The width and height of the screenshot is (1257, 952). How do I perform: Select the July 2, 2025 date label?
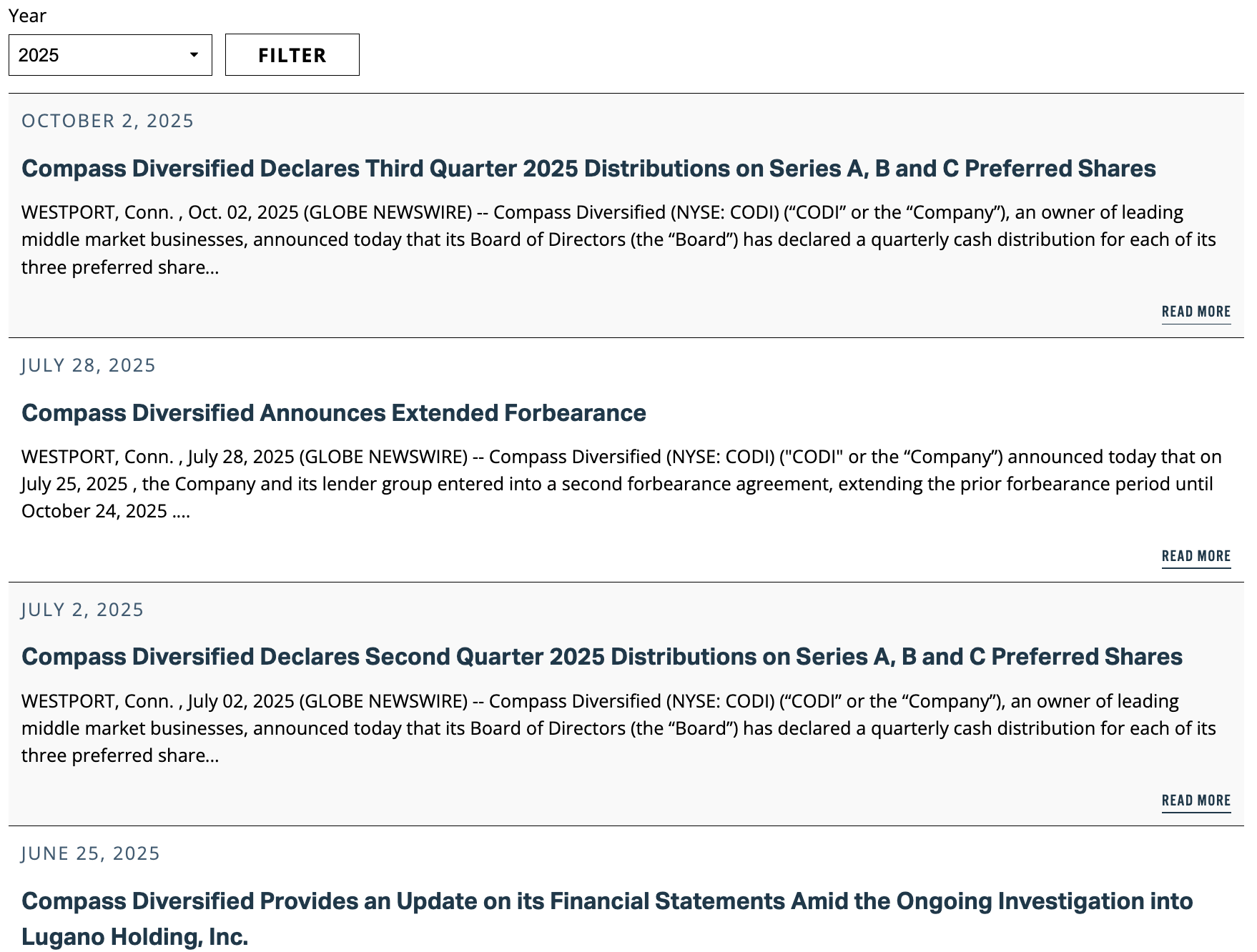(x=82, y=610)
